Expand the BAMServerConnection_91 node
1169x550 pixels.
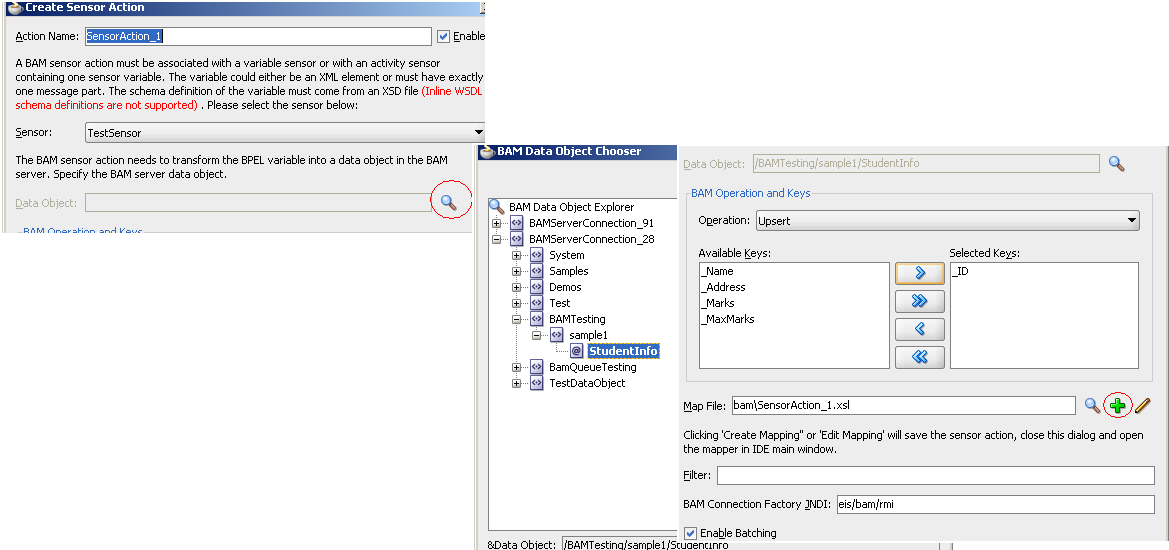(x=497, y=223)
